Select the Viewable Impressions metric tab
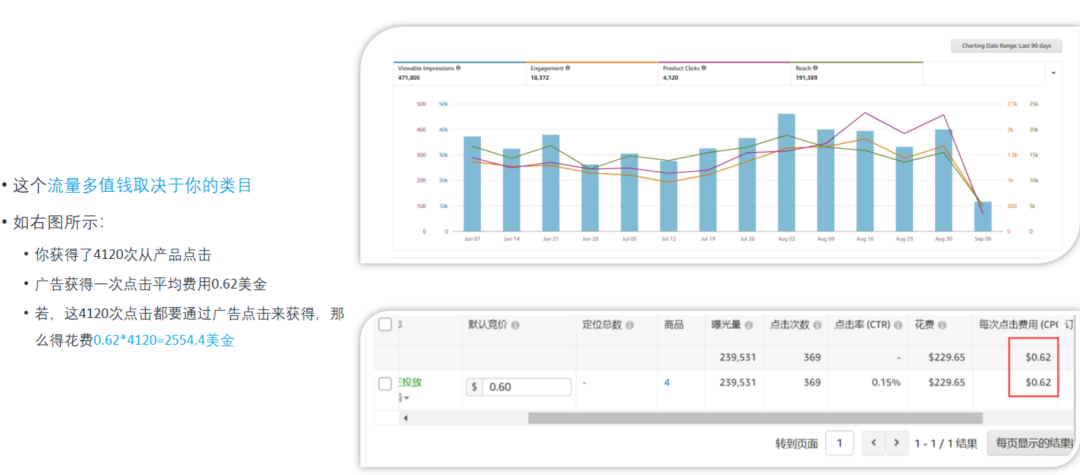This screenshot has height=475, width=1080. [x=459, y=73]
